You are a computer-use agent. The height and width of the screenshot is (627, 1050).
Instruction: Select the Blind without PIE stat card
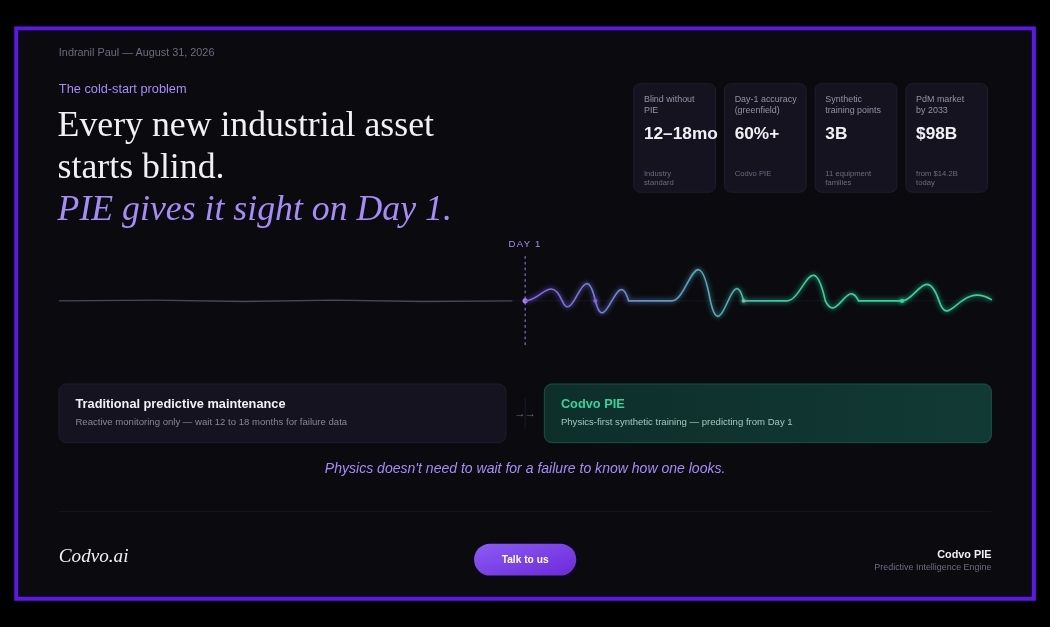674,138
